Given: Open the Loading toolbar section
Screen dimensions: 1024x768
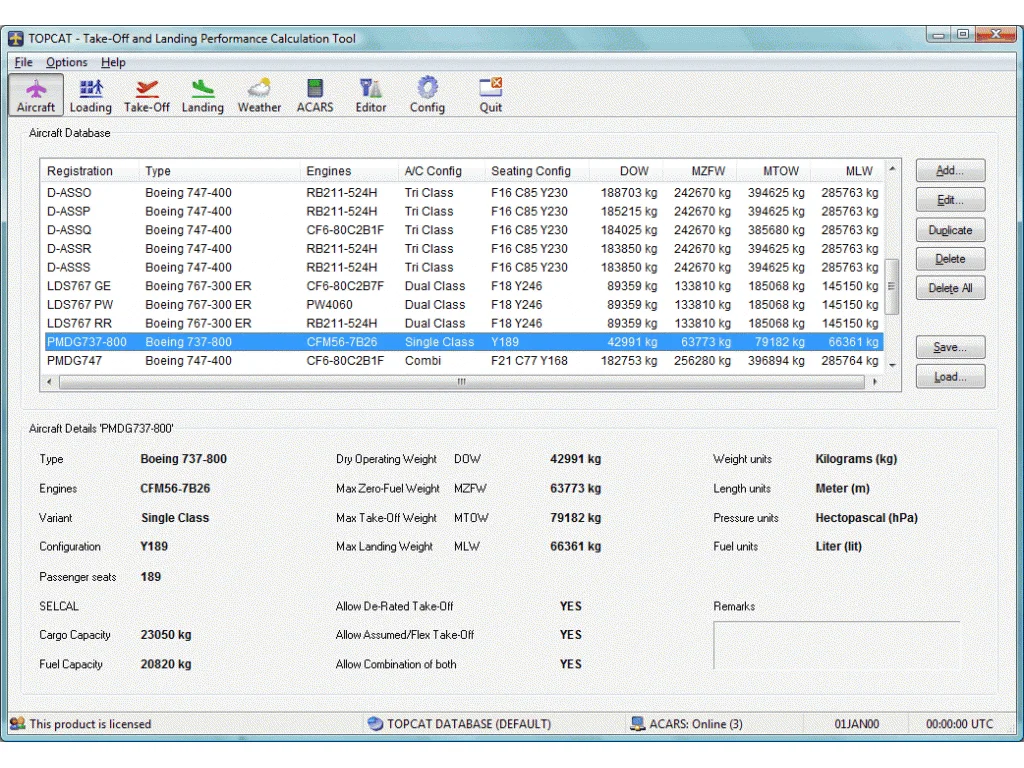Looking at the screenshot, I should click(91, 95).
